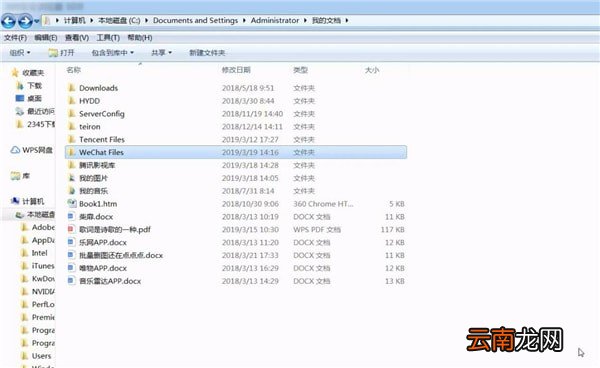Open the 组织 toolbar dropdown
The width and height of the screenshot is (600, 368).
pyautogui.click(x=20, y=53)
